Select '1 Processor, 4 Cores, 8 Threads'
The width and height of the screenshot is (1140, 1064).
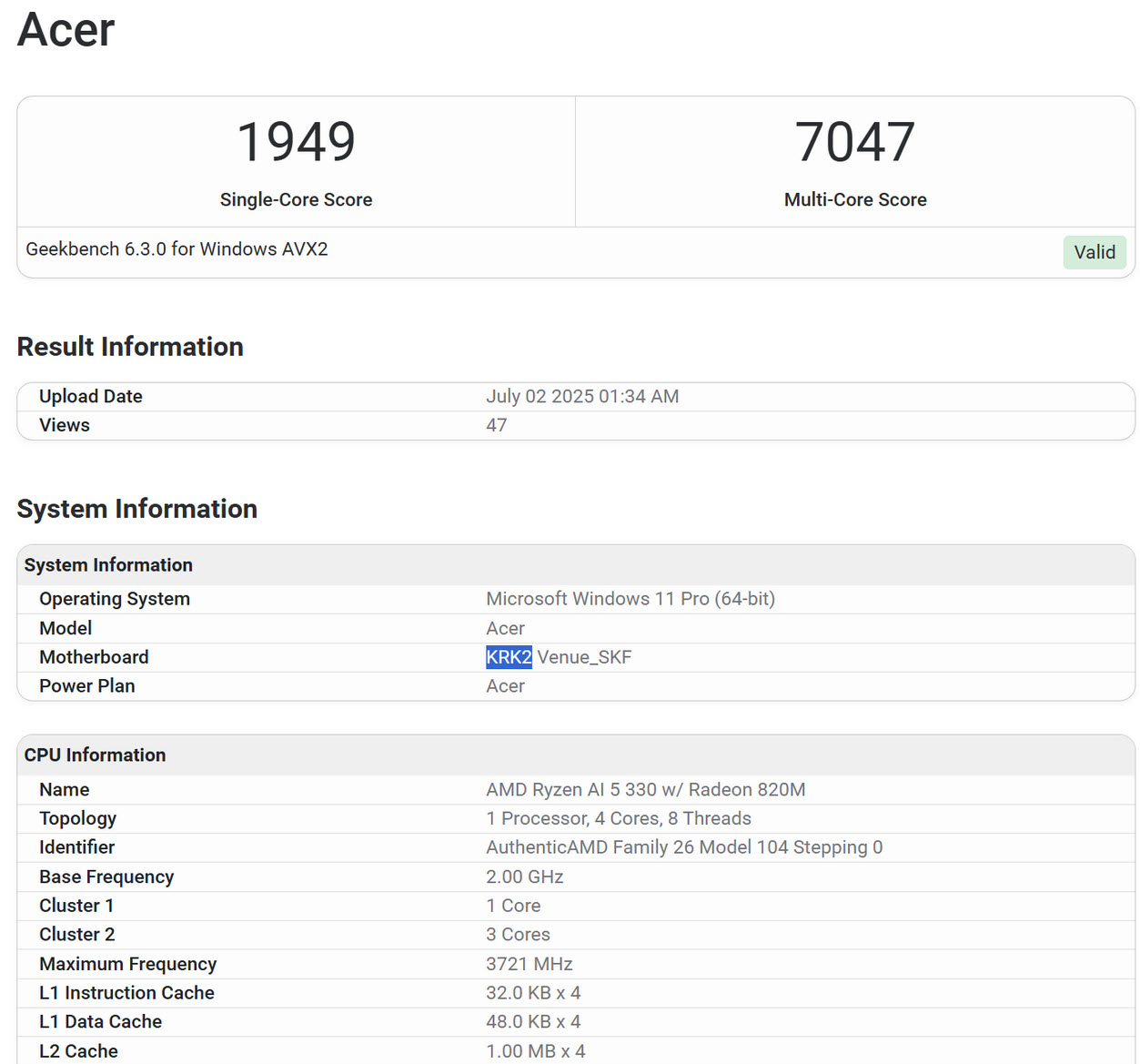(x=619, y=818)
